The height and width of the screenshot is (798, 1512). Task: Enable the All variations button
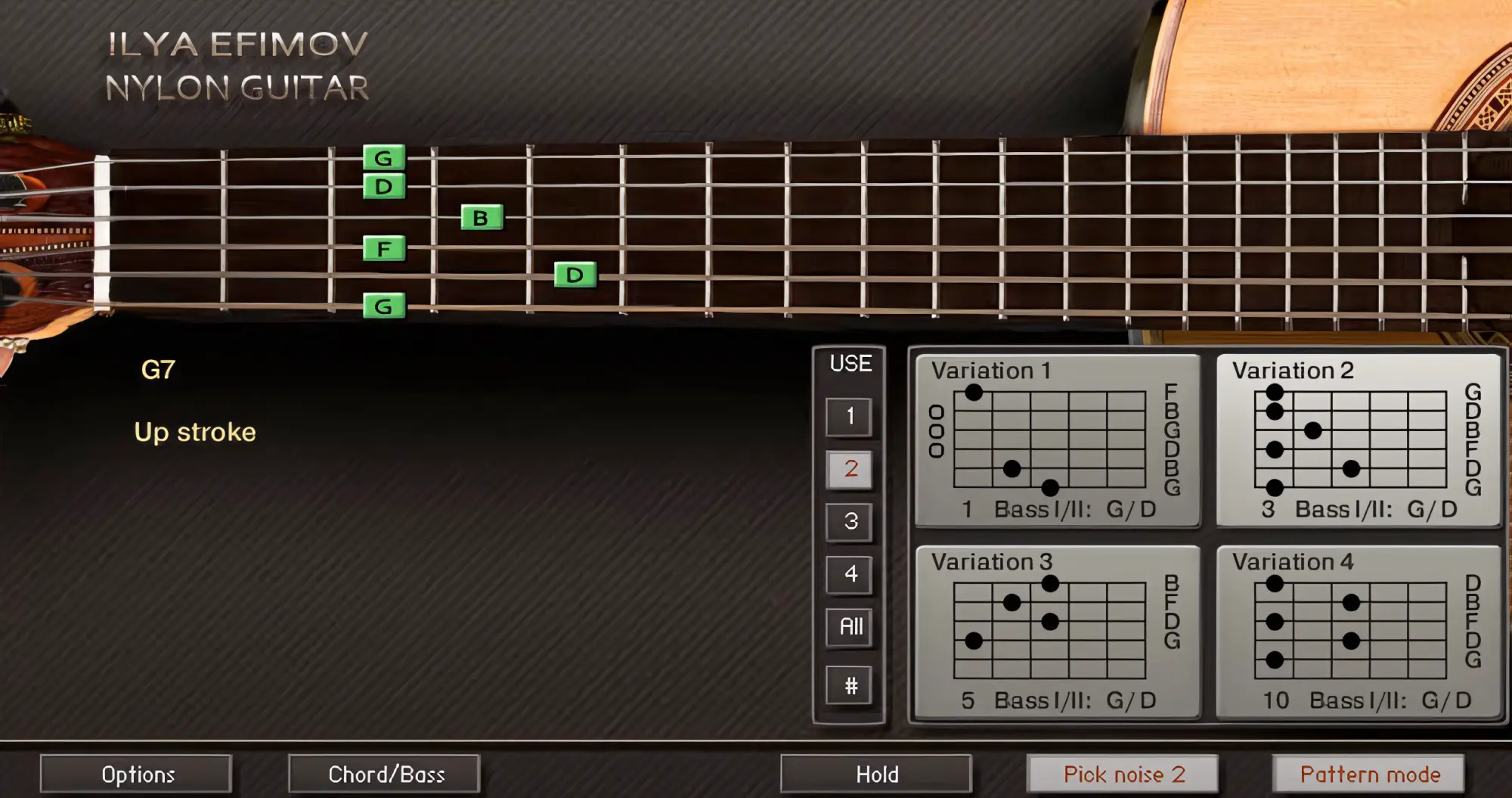click(850, 627)
